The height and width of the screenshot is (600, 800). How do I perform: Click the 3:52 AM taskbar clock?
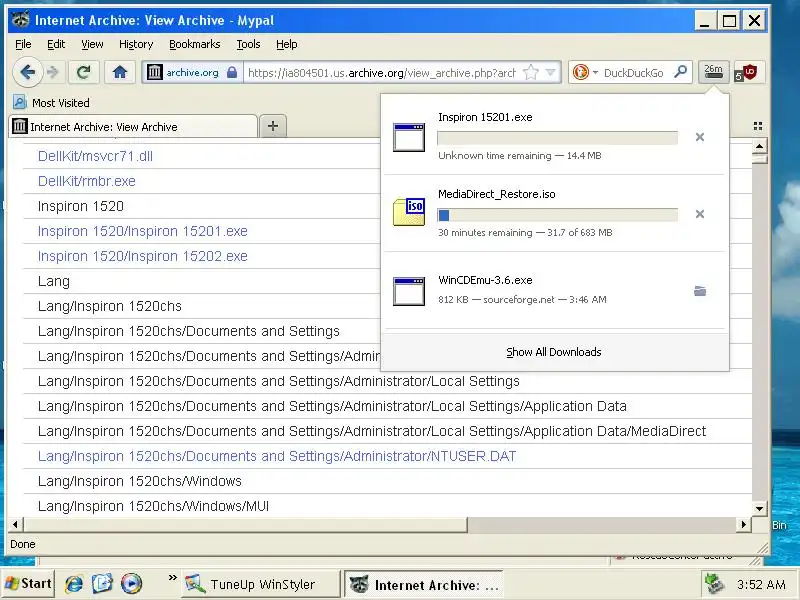point(761,585)
